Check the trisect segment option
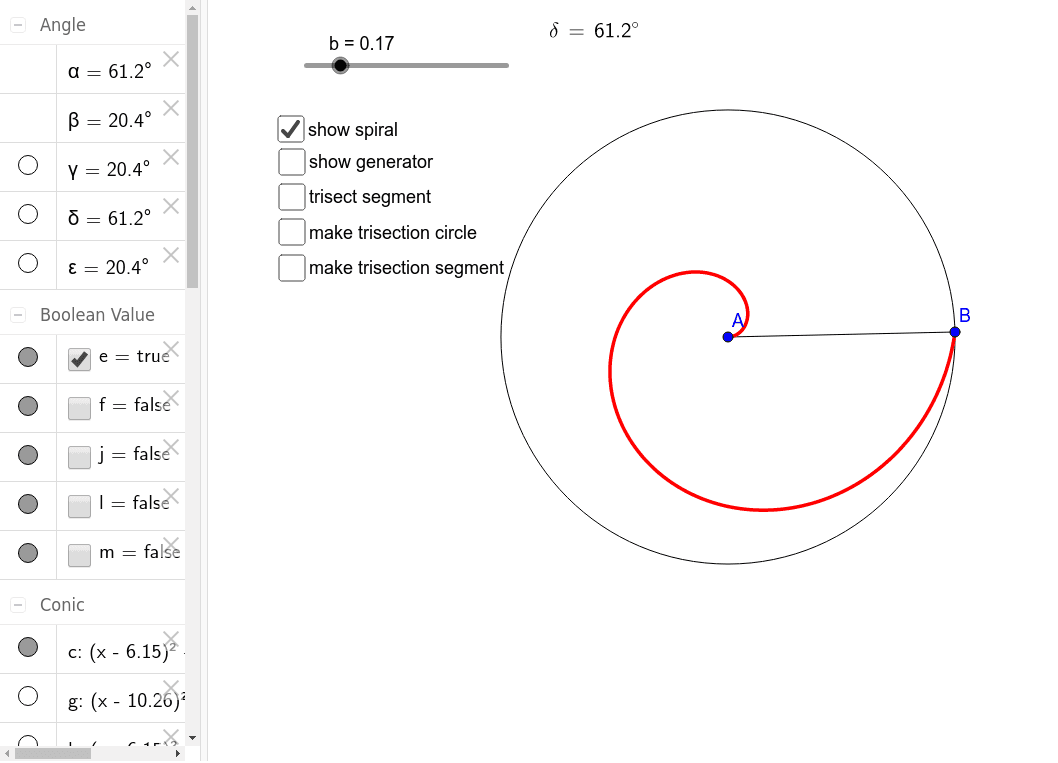Viewport: 1058px width, 763px height. [x=291, y=196]
